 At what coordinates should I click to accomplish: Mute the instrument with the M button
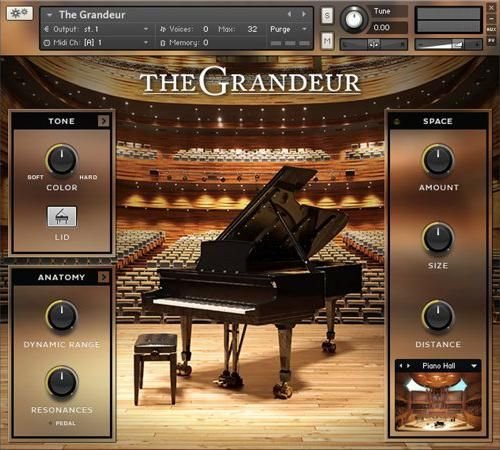(x=327, y=41)
